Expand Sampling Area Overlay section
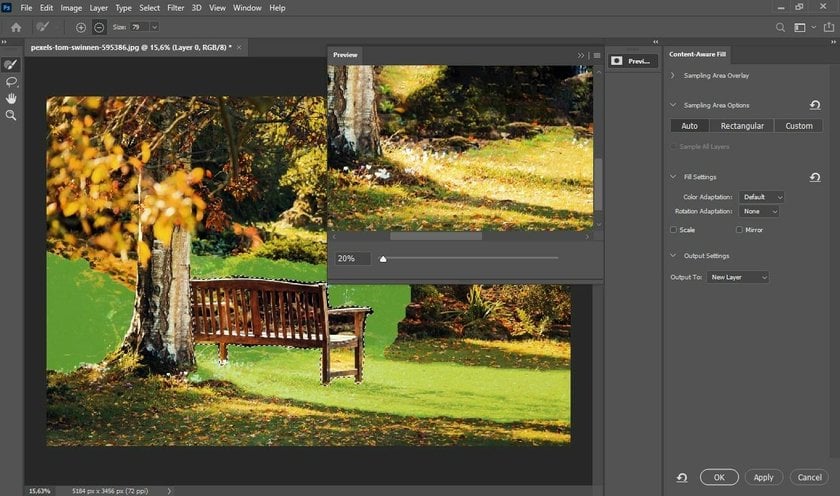This screenshot has width=840, height=496. [x=673, y=76]
